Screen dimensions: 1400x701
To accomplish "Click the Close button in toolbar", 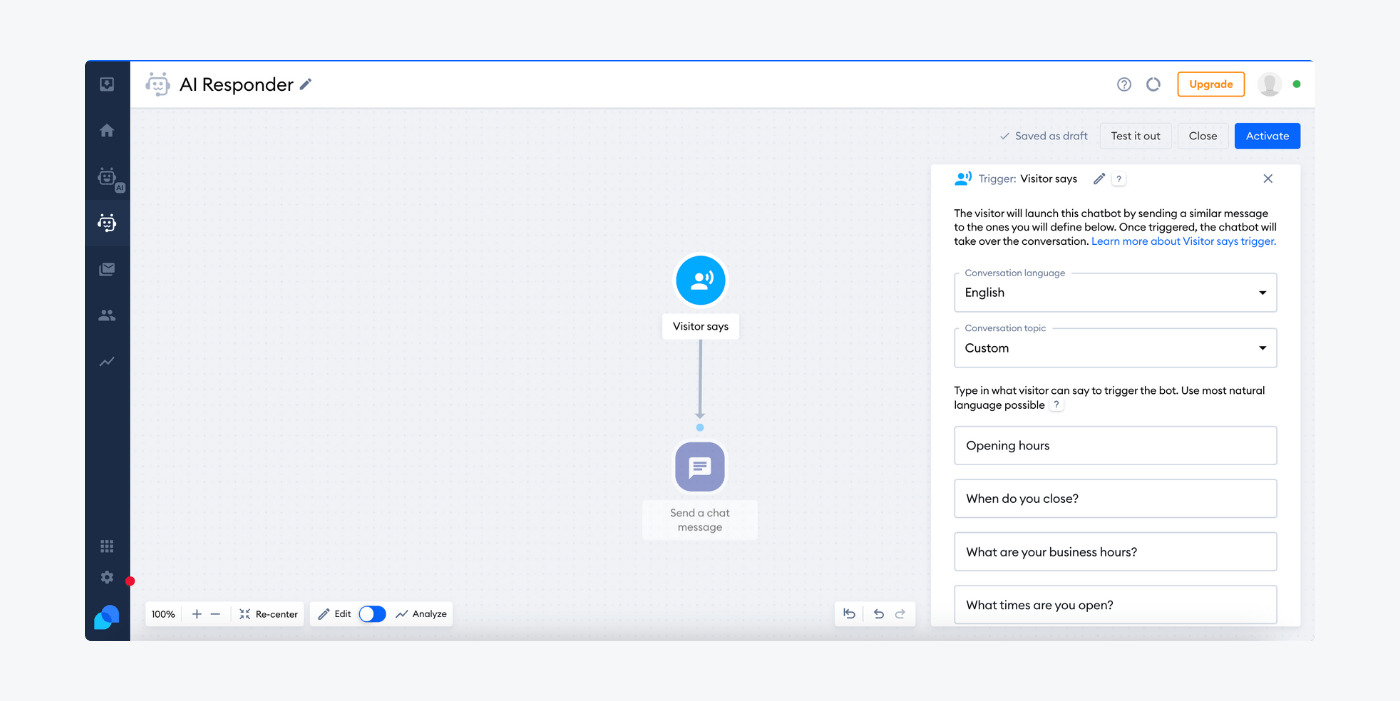I will tap(1203, 136).
